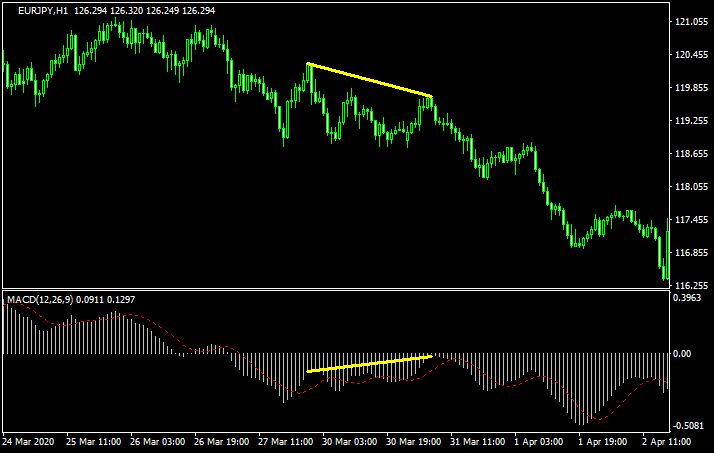Click the 0.3963 MACD scale value

tap(692, 298)
